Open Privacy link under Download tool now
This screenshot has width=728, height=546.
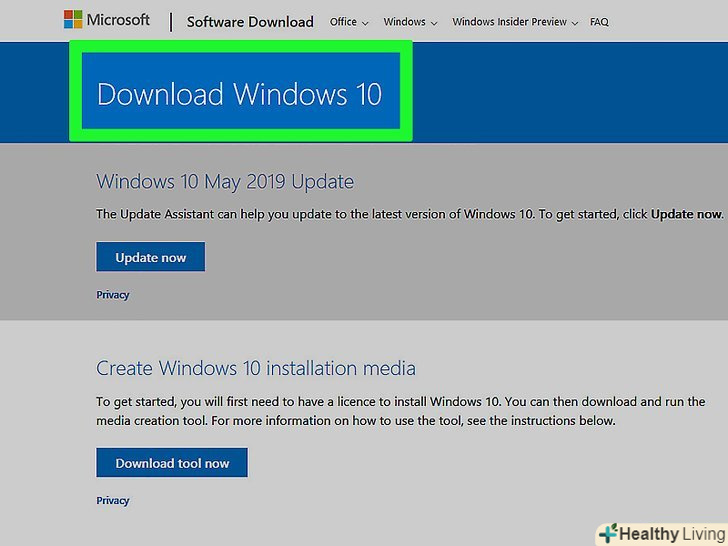pos(113,500)
